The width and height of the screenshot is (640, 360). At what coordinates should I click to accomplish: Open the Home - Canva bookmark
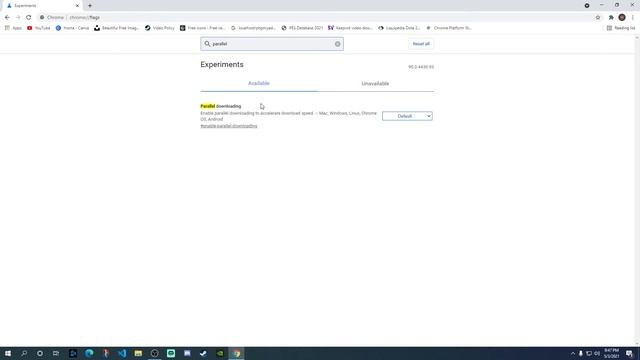[72, 28]
